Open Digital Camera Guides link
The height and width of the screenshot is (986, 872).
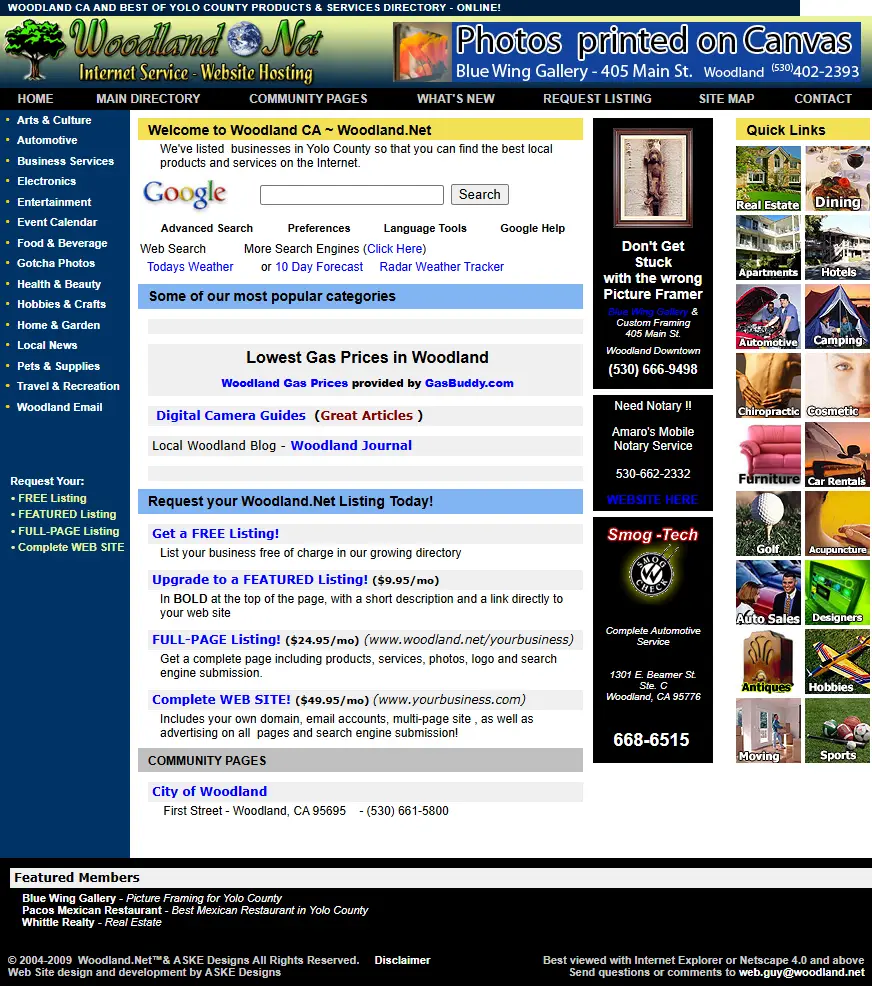tap(231, 416)
